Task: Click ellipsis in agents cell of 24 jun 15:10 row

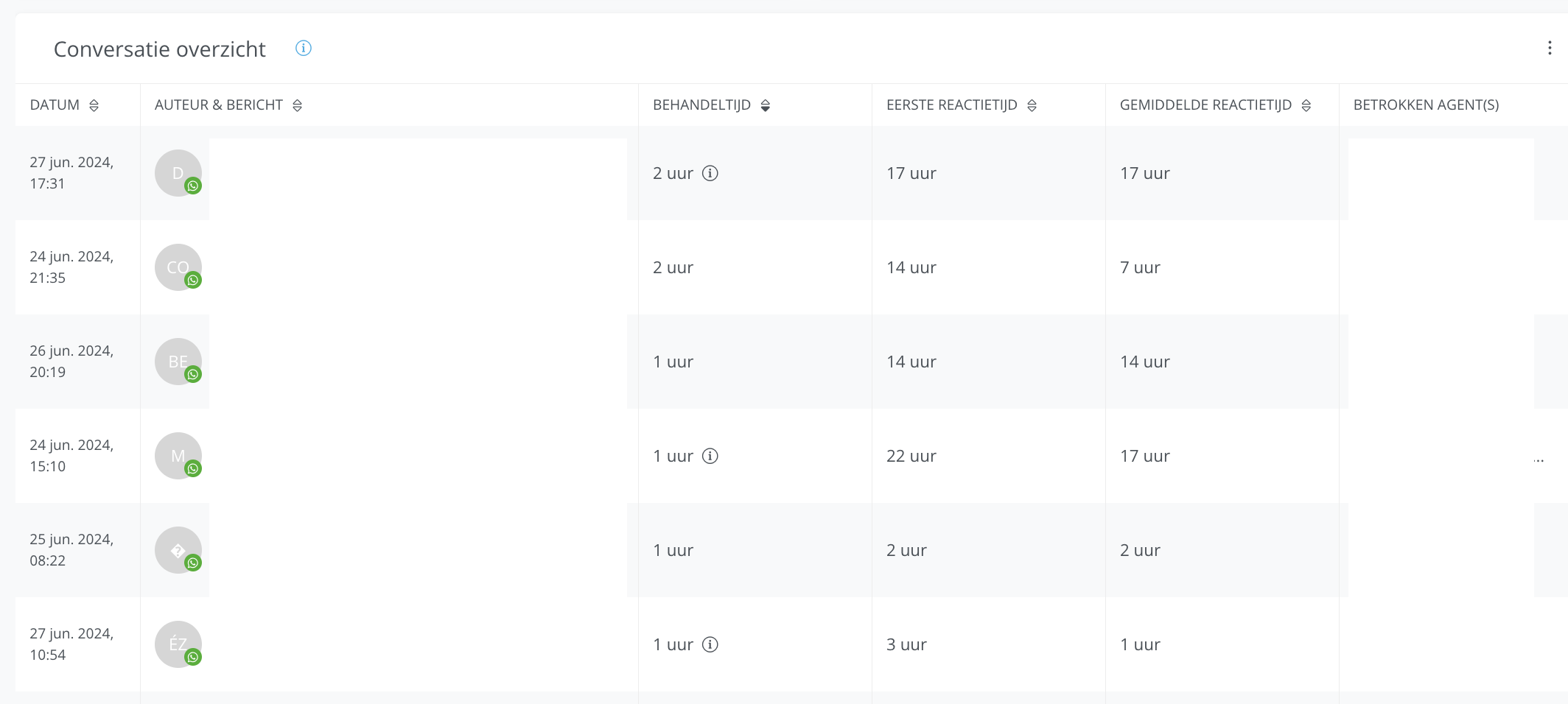Action: click(1539, 460)
